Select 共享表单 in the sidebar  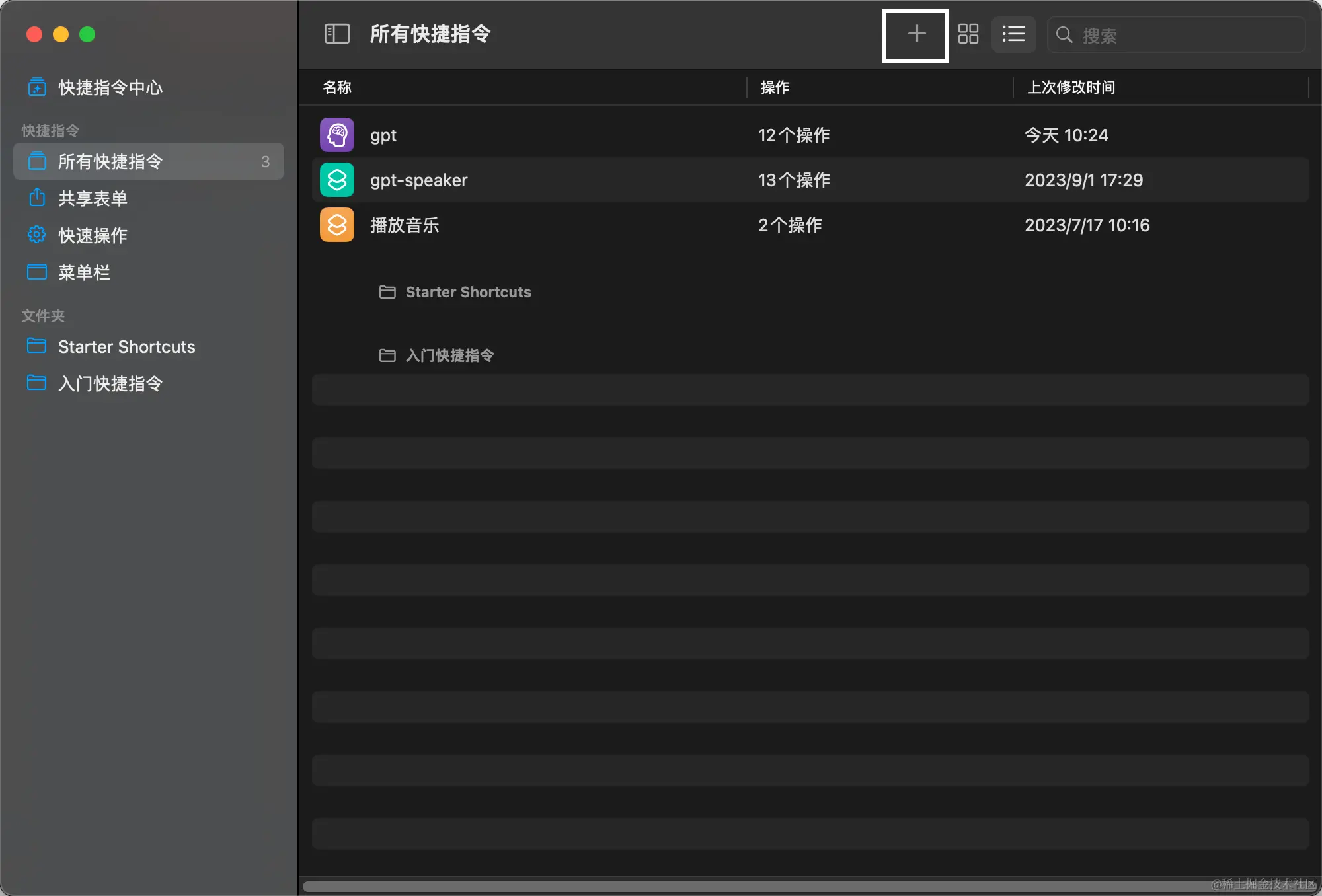[93, 198]
